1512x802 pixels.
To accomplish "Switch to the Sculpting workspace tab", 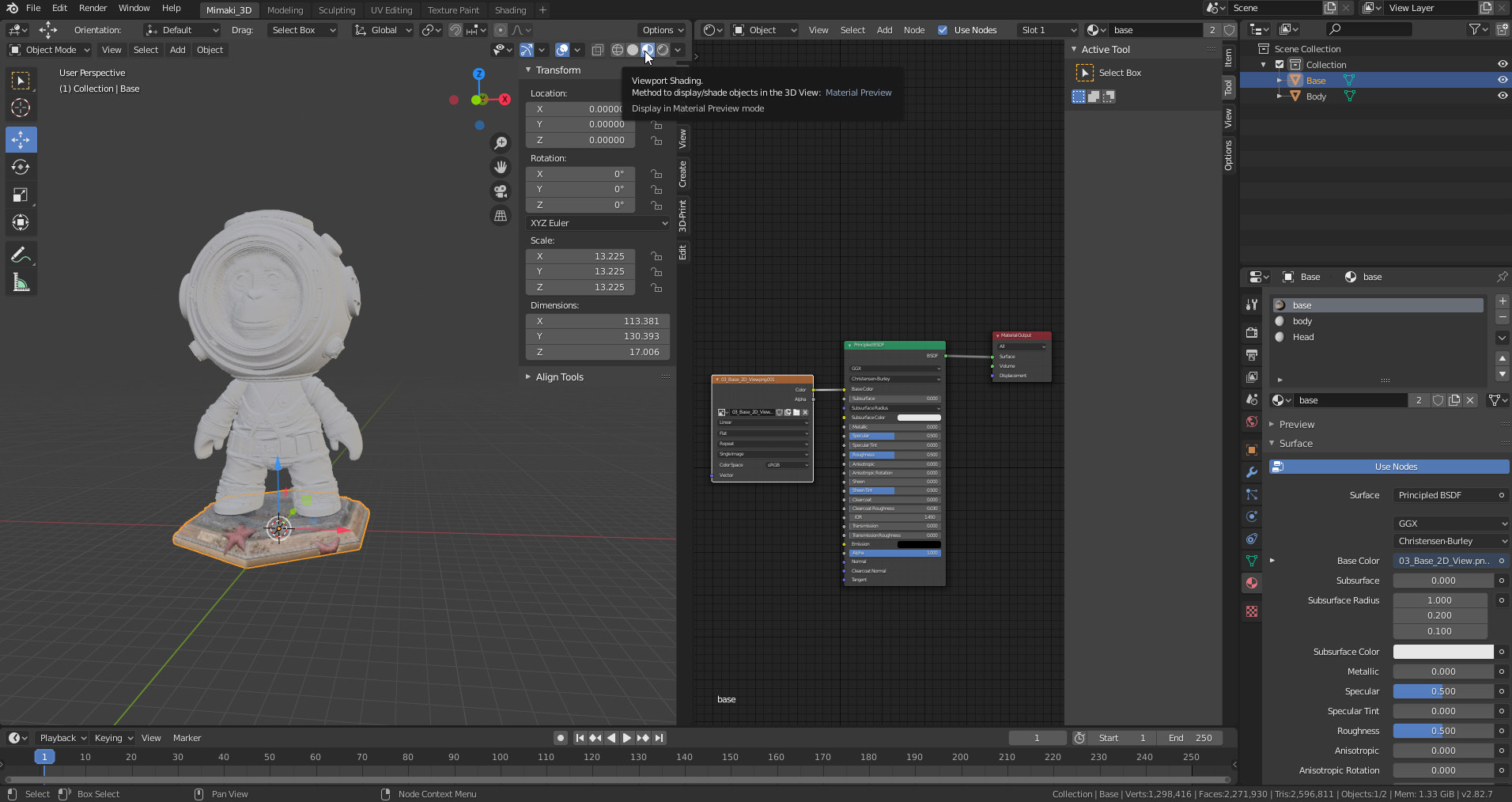I will pyautogui.click(x=336, y=10).
